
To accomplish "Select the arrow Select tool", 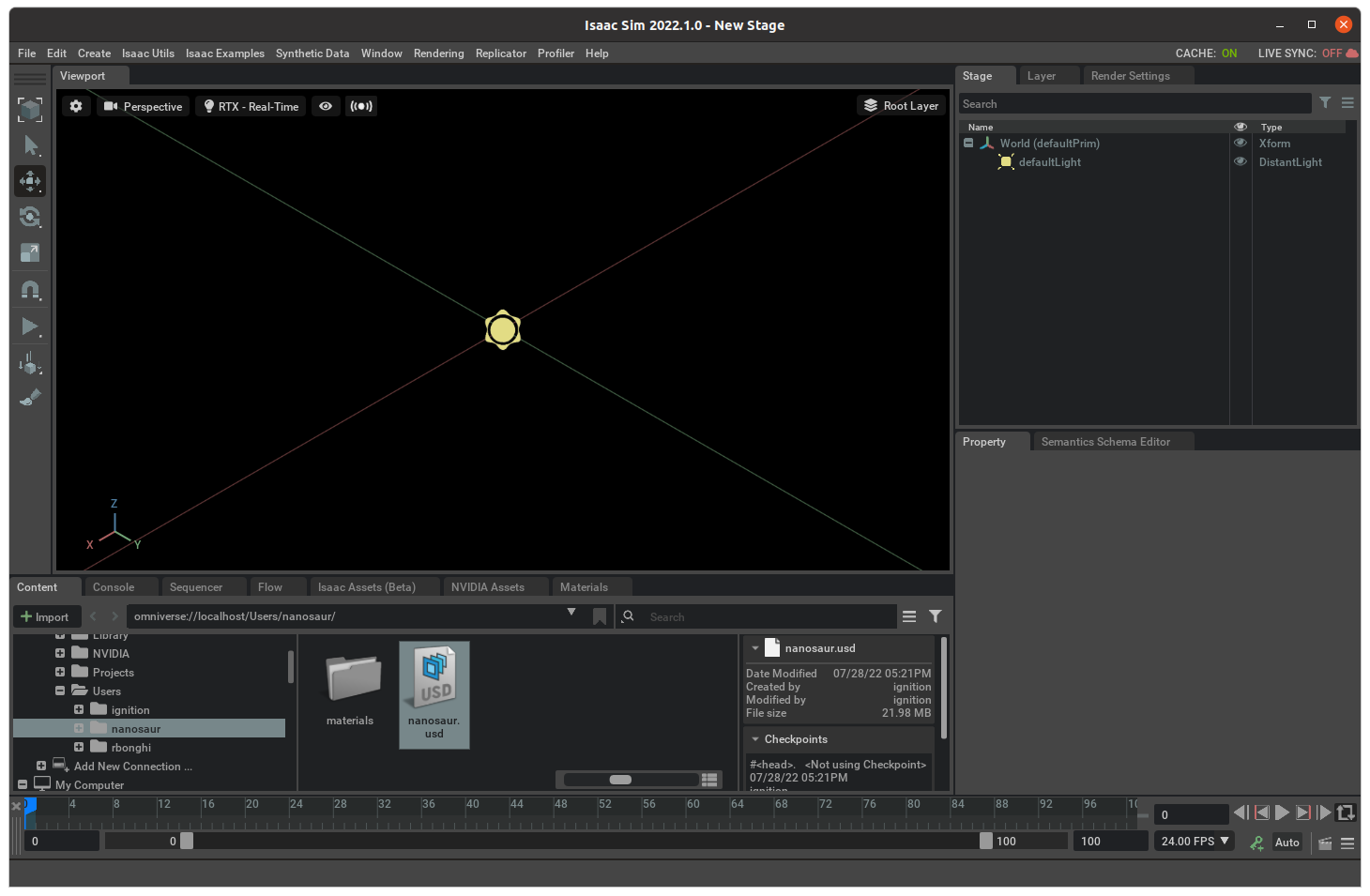I will click(x=30, y=145).
